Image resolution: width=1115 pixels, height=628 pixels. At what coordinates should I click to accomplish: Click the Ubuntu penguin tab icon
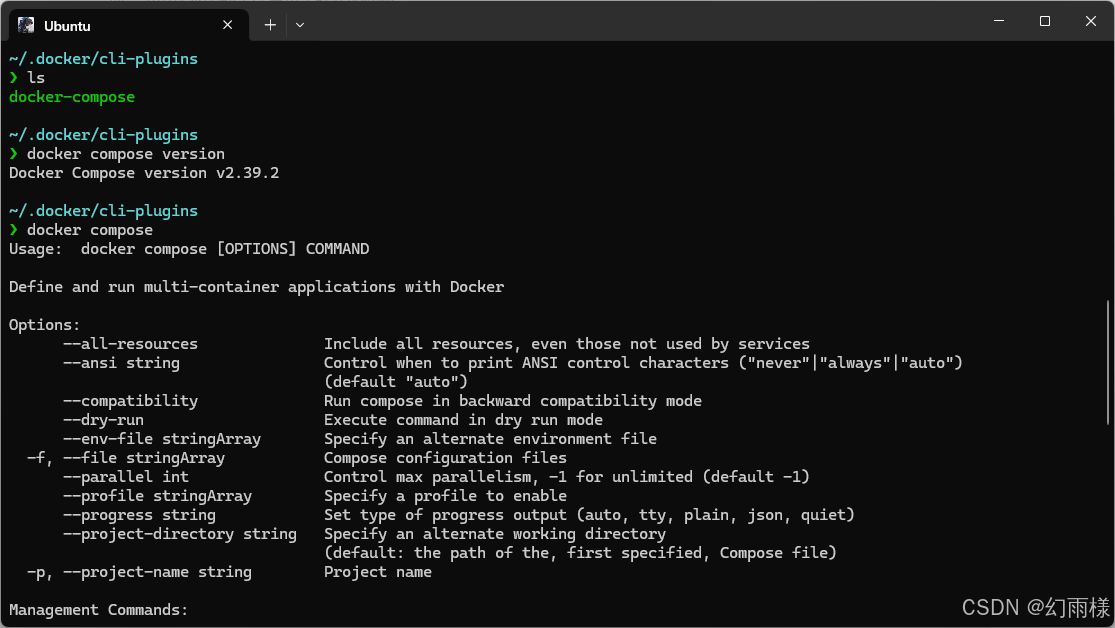click(26, 25)
